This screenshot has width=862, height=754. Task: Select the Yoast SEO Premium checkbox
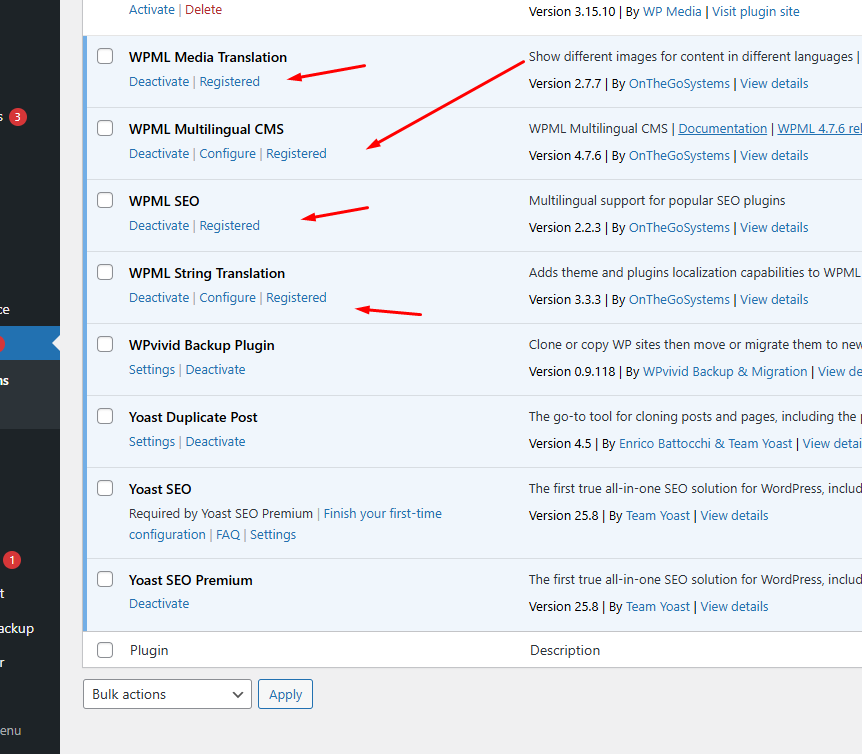105,580
